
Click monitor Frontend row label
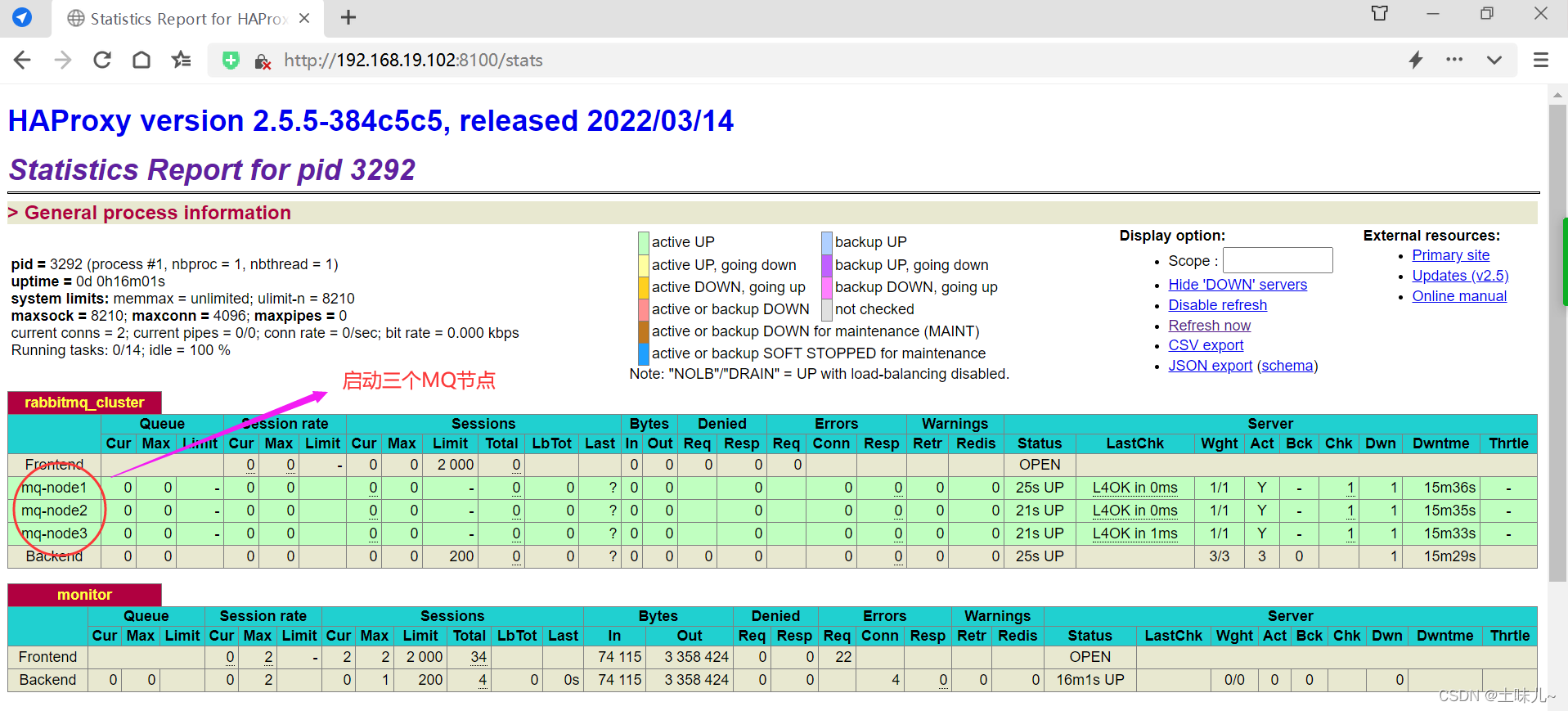pos(47,657)
